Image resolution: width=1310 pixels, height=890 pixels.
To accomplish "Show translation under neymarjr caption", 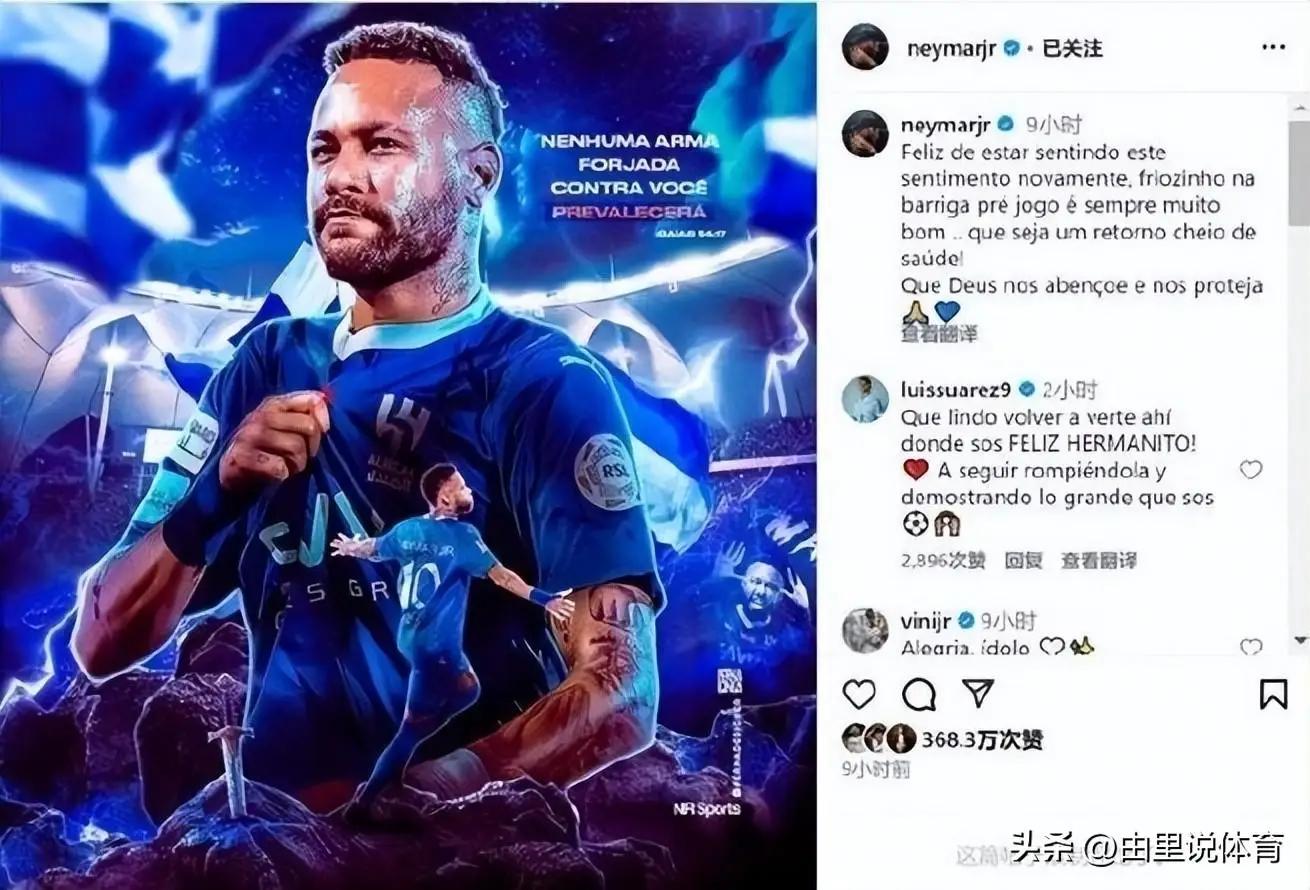I will coord(939,334).
